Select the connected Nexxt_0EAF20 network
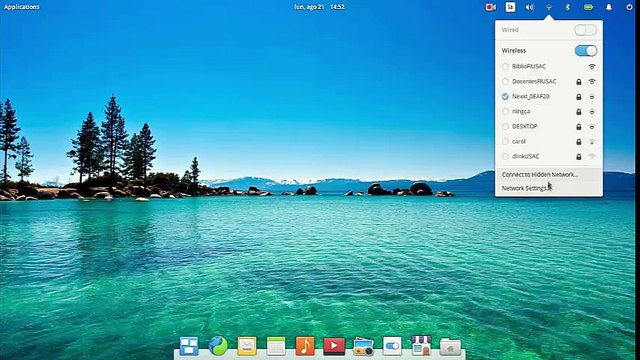Viewport: 640px width, 360px height. pyautogui.click(x=549, y=96)
